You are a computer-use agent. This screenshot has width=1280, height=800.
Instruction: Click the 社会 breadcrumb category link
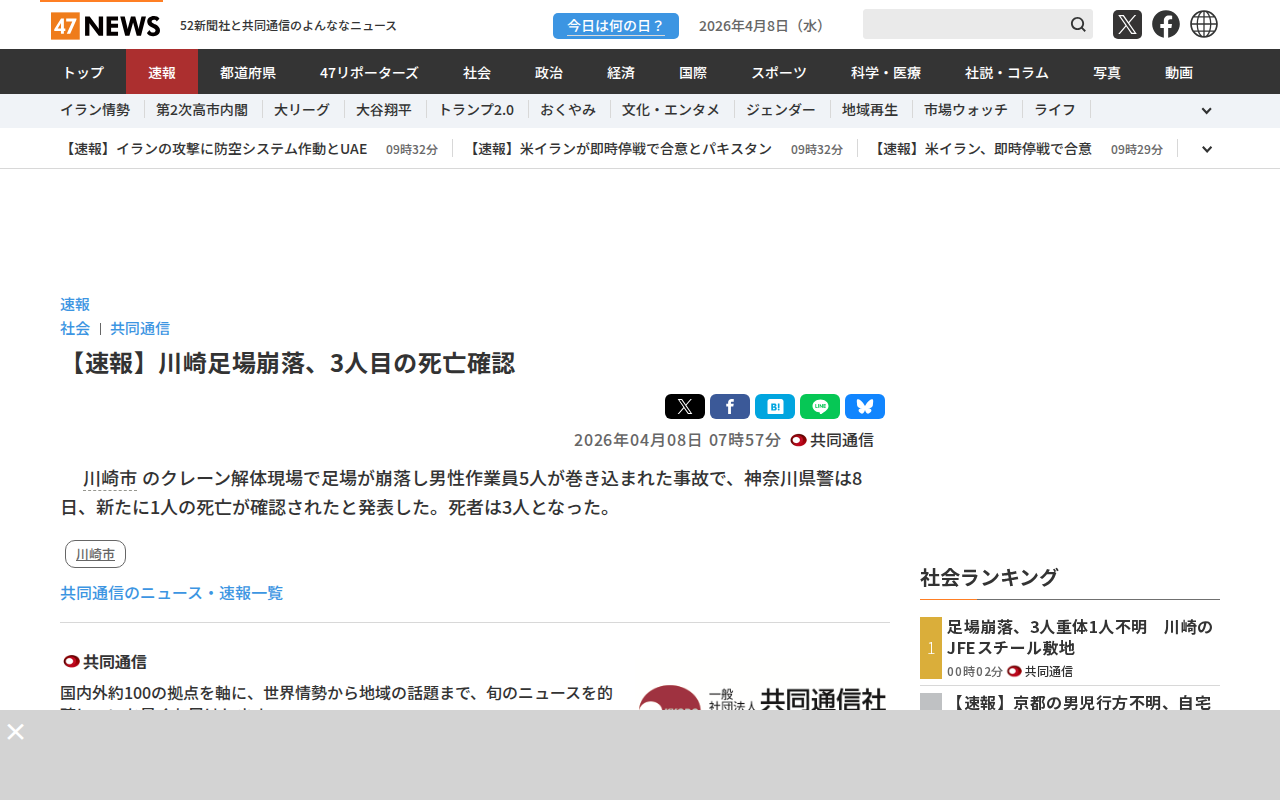(x=75, y=328)
